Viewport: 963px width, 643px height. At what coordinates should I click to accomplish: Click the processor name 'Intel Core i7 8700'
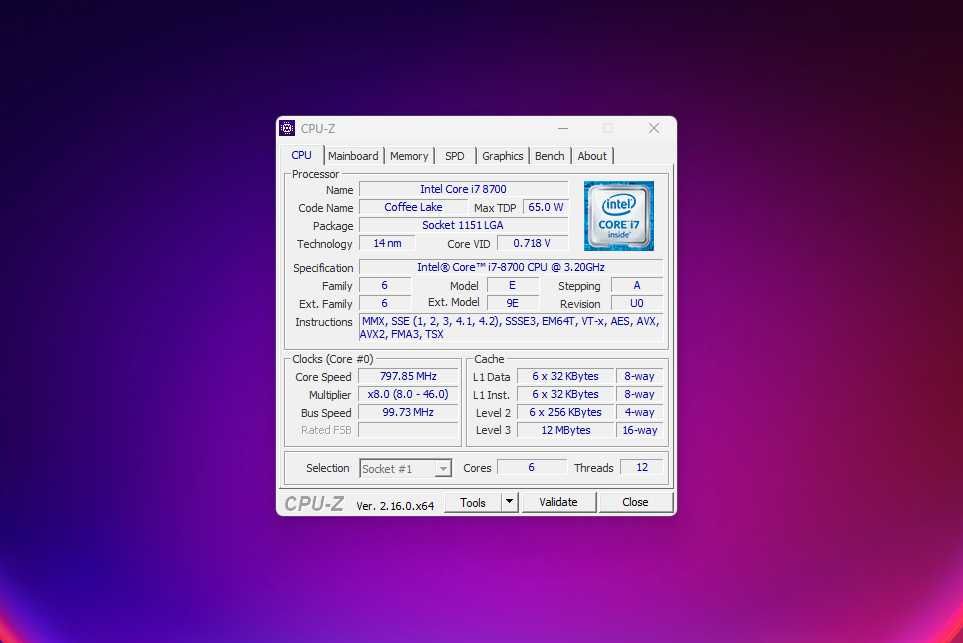463,189
